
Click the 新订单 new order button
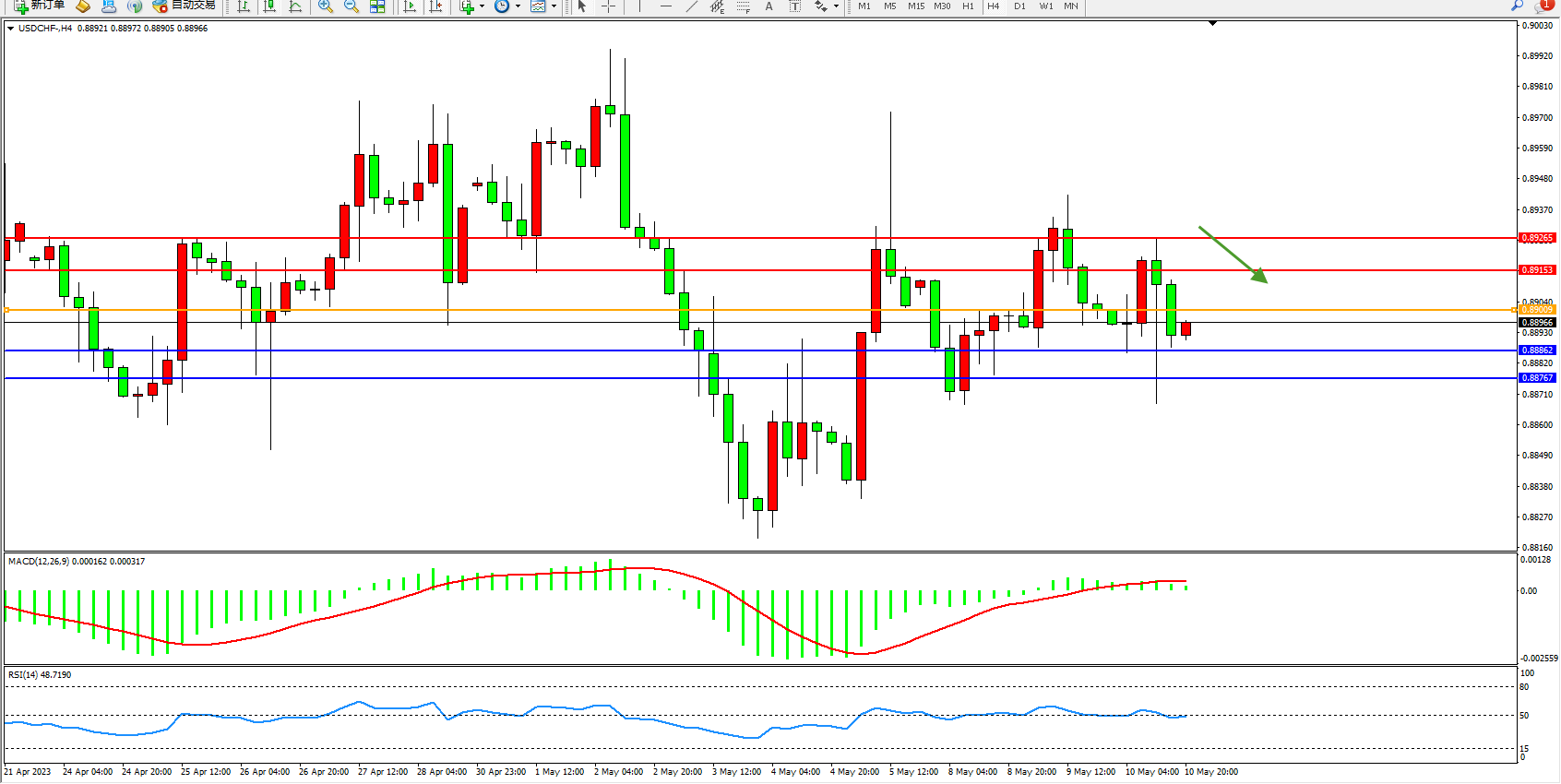point(40,6)
